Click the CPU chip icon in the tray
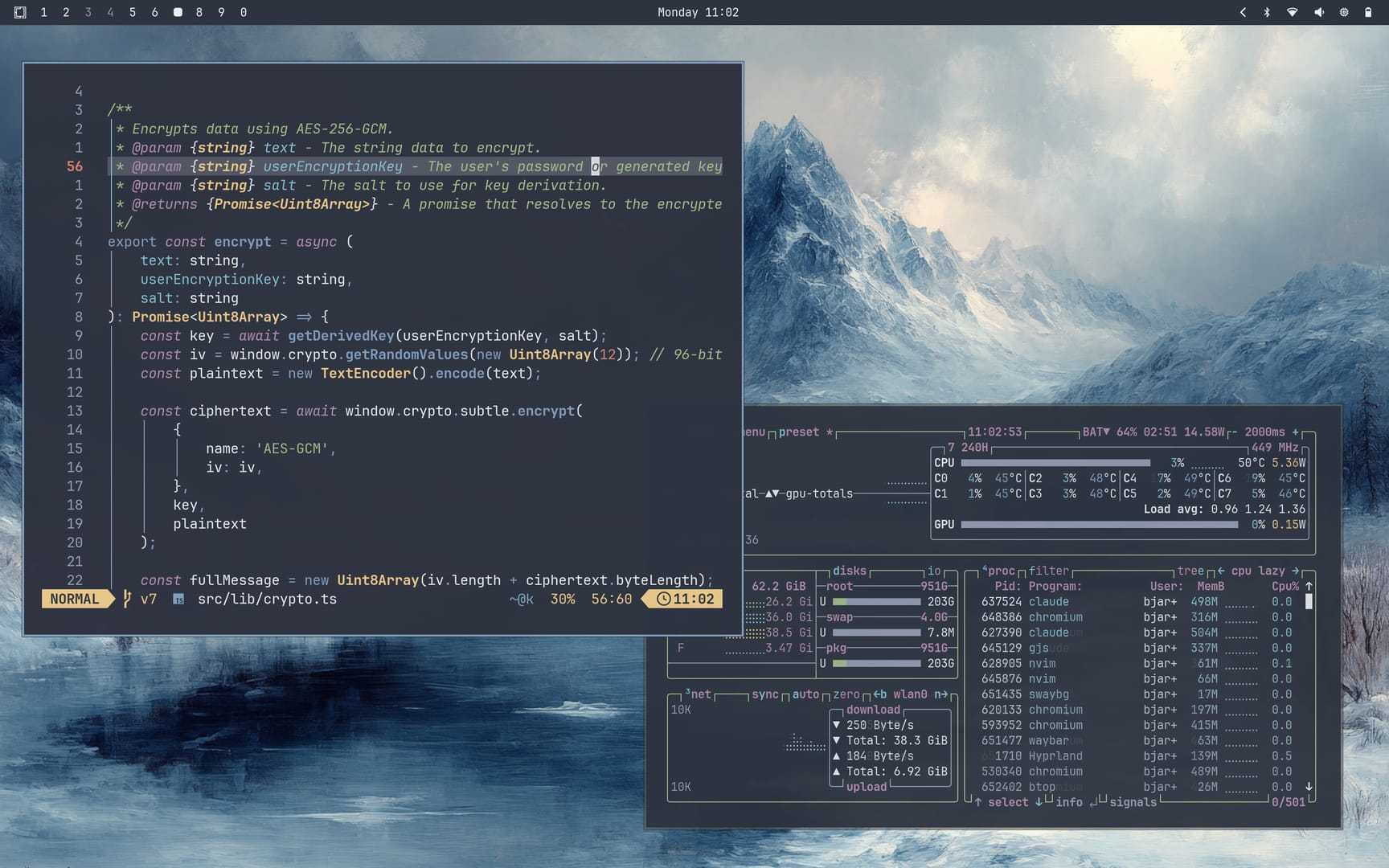1389x868 pixels. [1343, 12]
